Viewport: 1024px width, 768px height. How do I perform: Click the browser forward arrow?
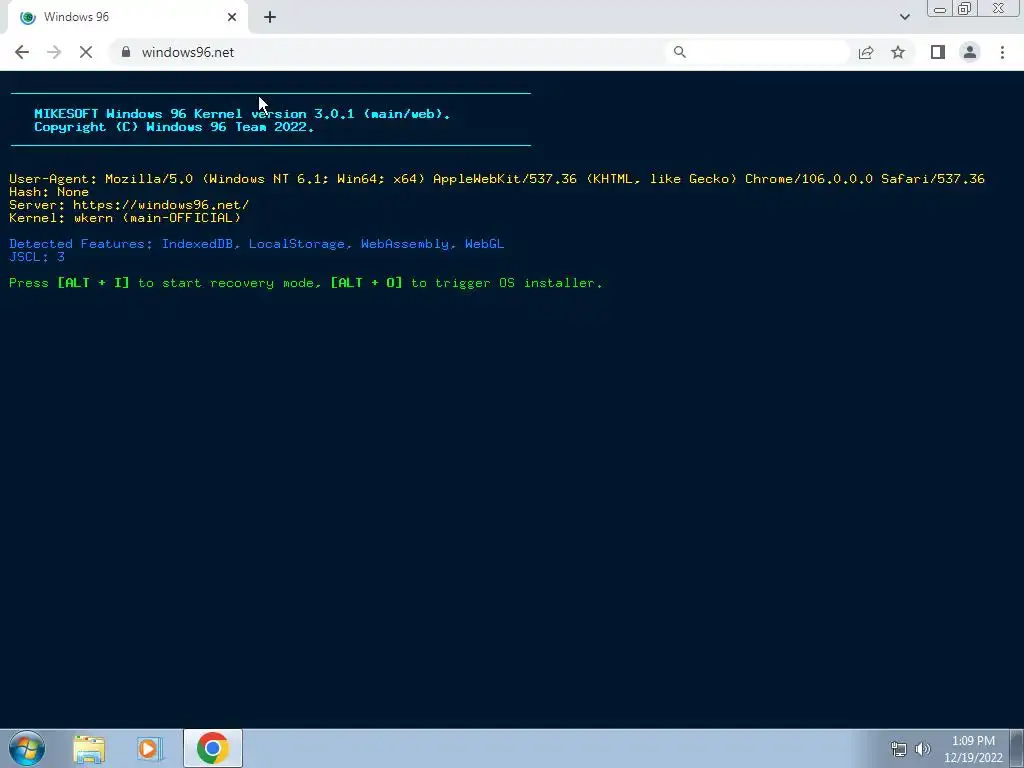coord(54,52)
